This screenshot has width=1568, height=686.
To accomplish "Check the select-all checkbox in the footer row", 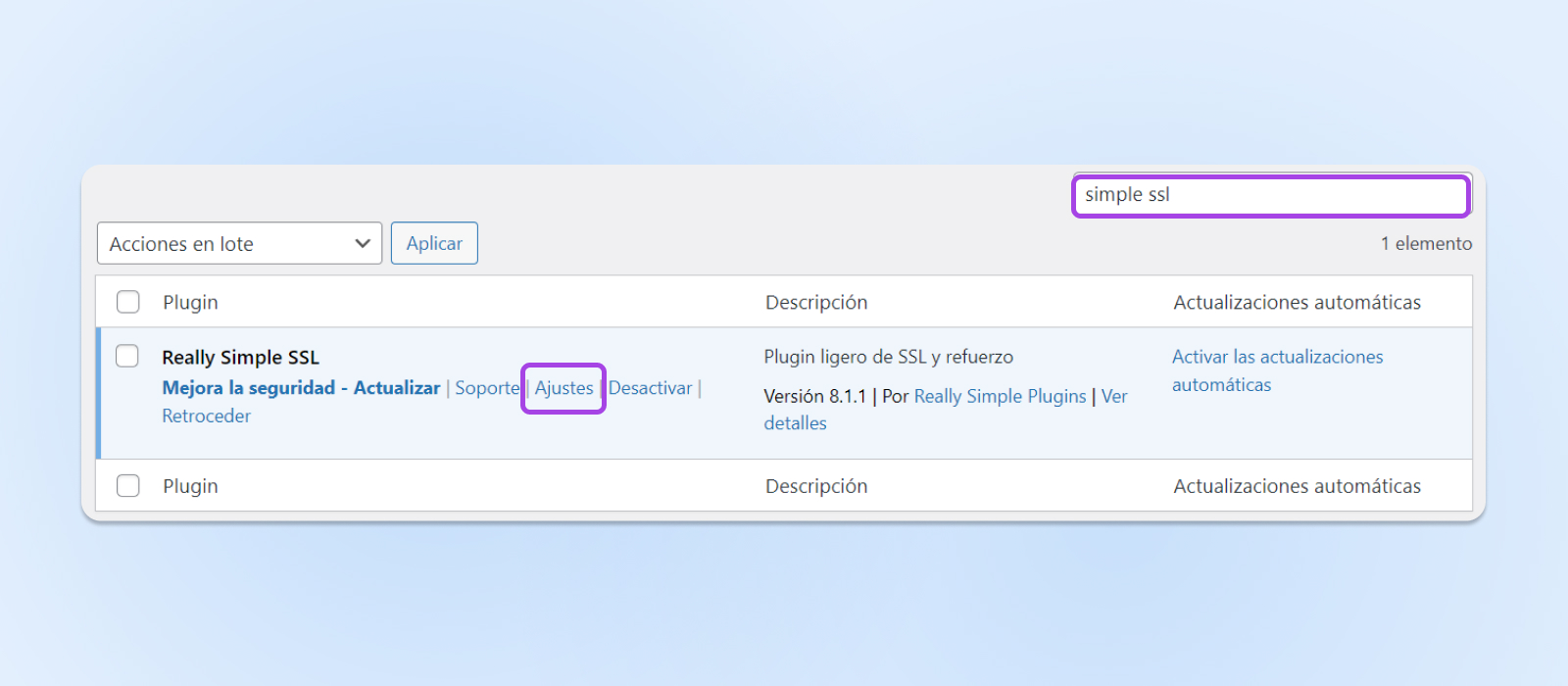I will (127, 485).
